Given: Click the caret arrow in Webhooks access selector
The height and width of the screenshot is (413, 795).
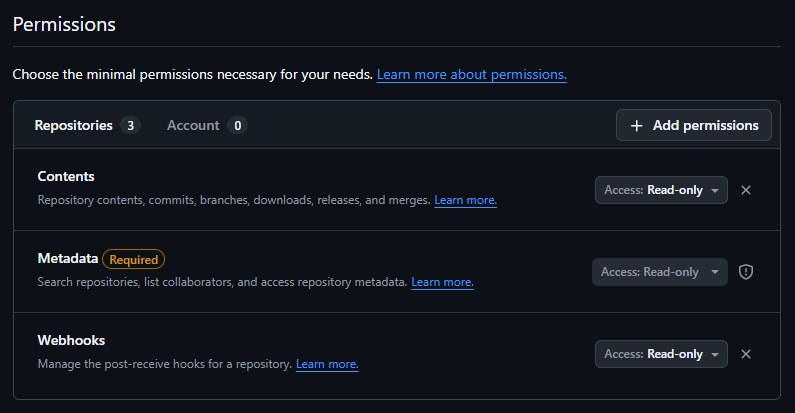Looking at the screenshot, I should tap(715, 355).
